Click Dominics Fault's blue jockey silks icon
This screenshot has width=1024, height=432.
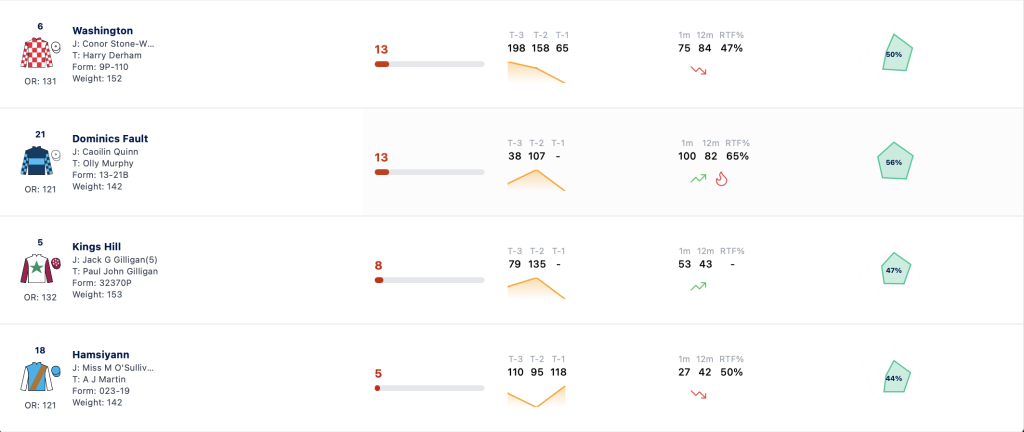35,161
